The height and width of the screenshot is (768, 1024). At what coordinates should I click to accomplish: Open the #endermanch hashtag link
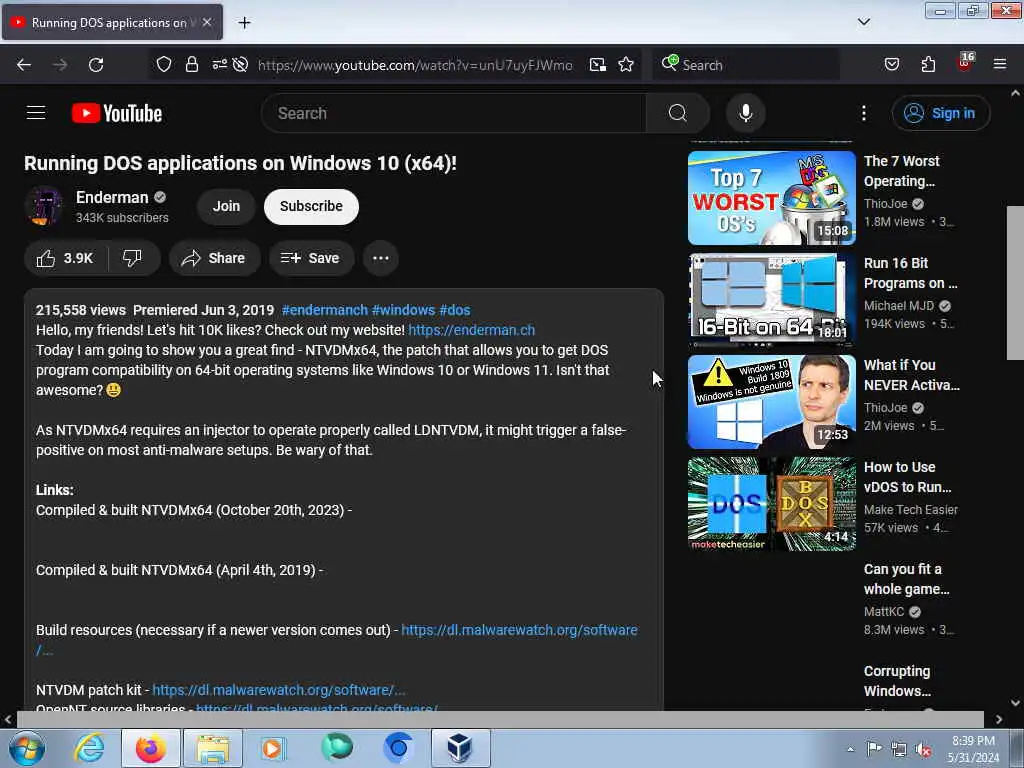point(325,310)
